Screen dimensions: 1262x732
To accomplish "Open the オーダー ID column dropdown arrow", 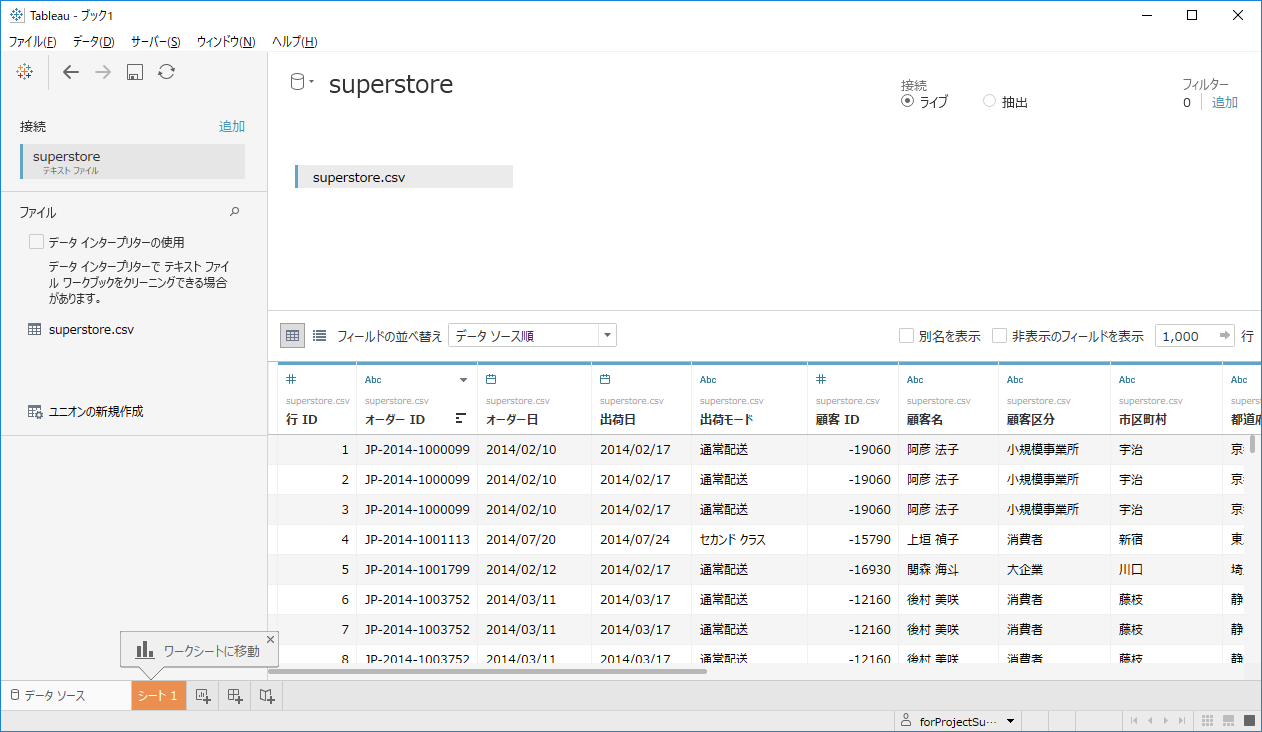I will coord(463,380).
